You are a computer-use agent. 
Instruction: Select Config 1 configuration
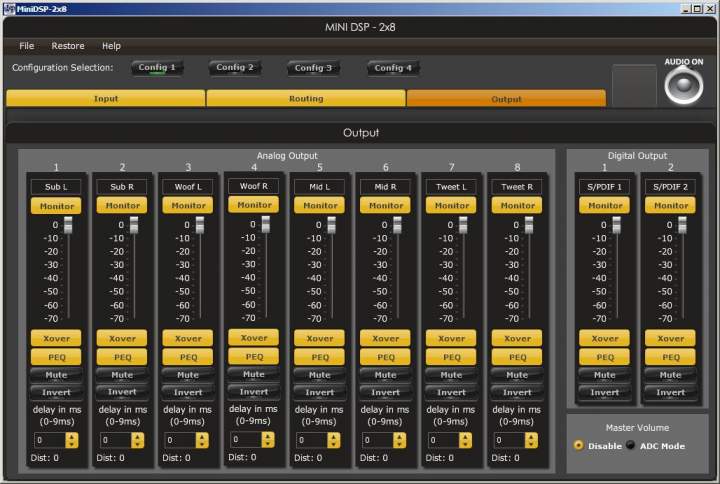[x=157, y=68]
